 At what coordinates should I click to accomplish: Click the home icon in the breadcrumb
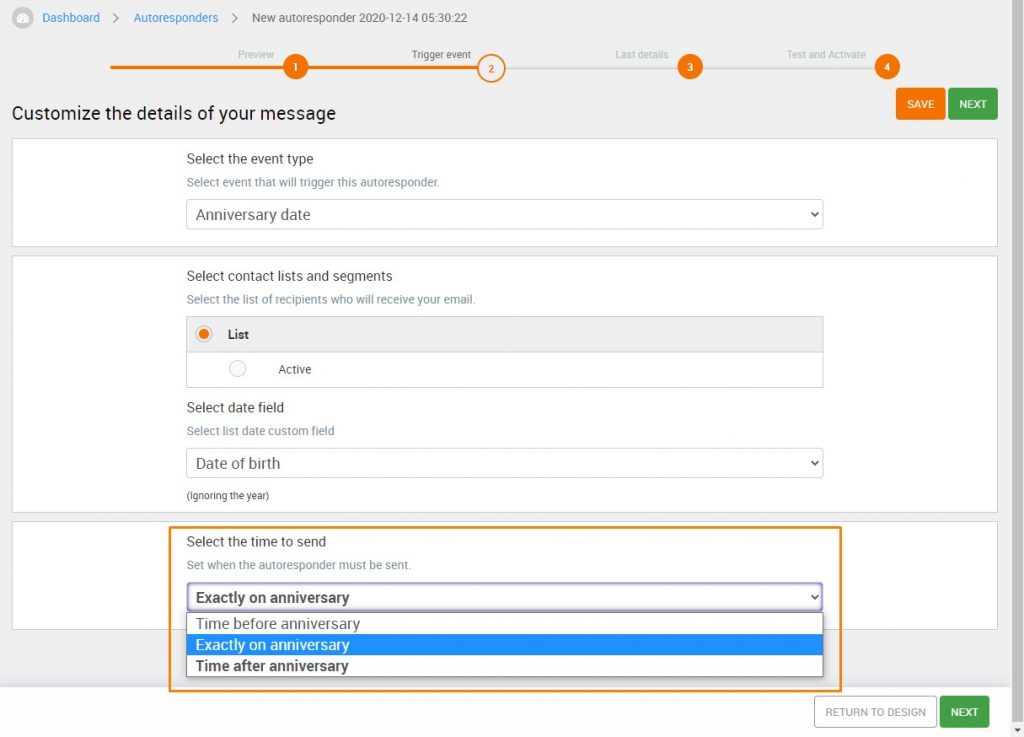21,17
